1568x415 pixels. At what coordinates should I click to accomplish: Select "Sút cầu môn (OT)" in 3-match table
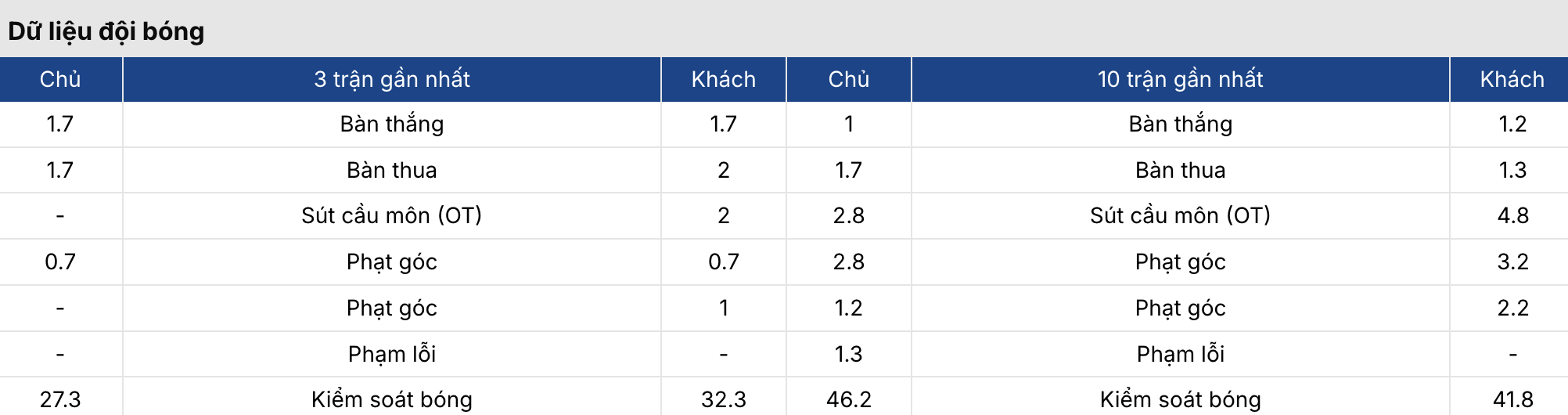392,215
